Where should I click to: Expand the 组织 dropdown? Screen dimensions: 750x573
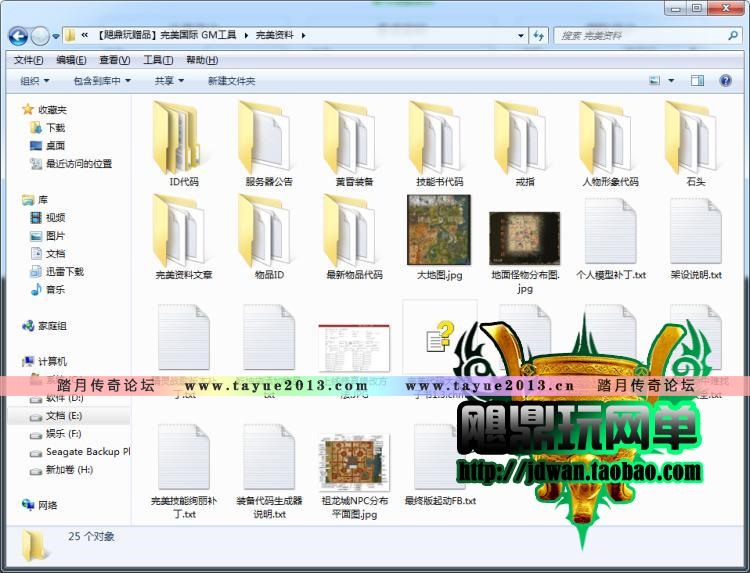tap(34, 81)
